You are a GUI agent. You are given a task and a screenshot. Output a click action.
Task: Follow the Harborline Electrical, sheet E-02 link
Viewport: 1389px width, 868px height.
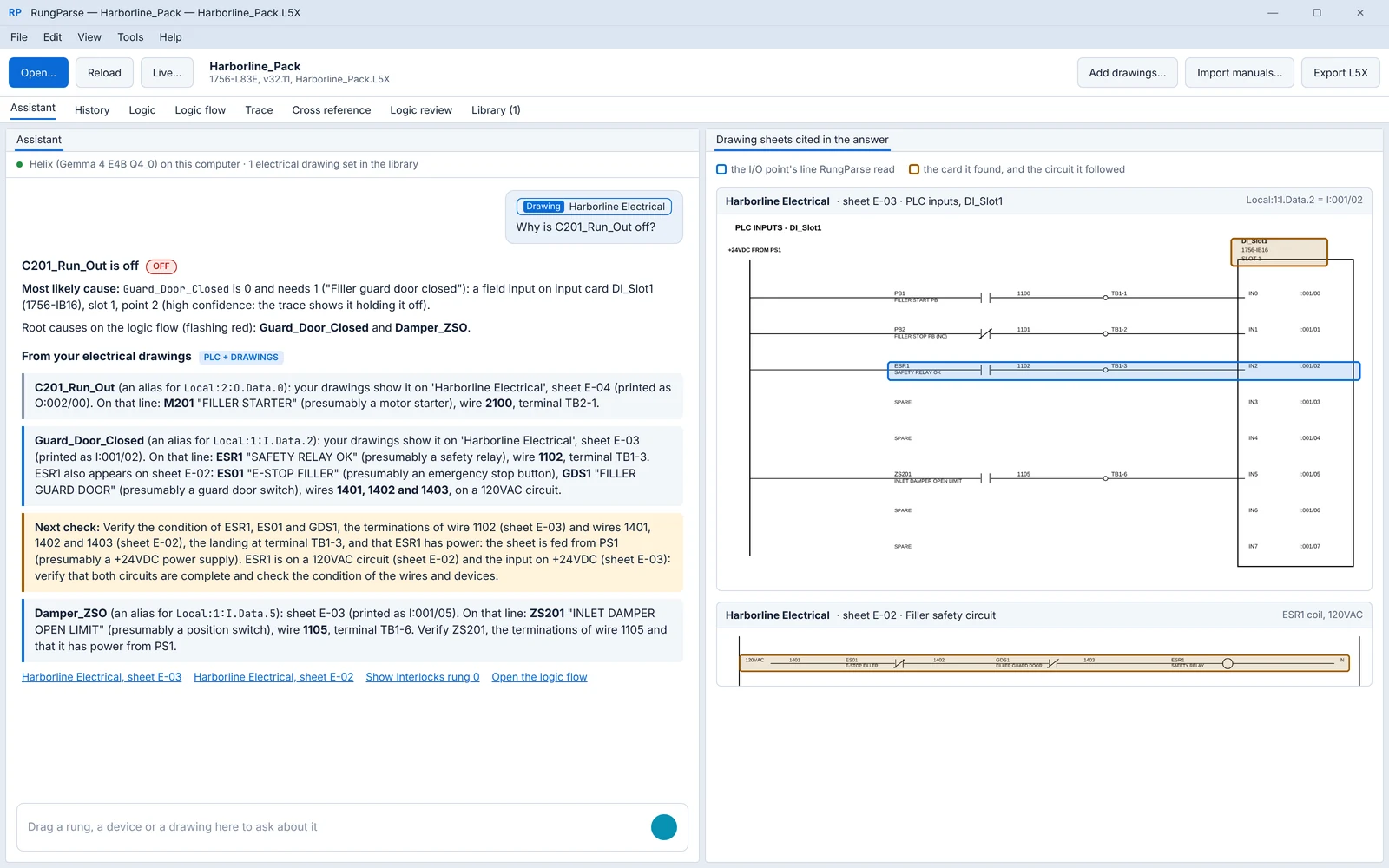tap(273, 677)
